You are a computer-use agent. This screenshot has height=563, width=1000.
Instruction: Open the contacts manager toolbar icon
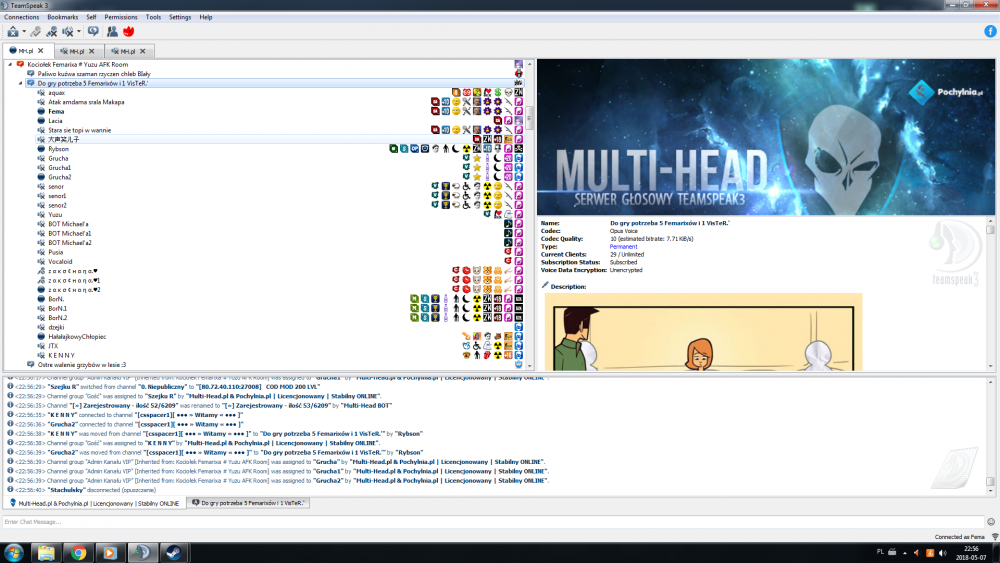pyautogui.click(x=112, y=31)
